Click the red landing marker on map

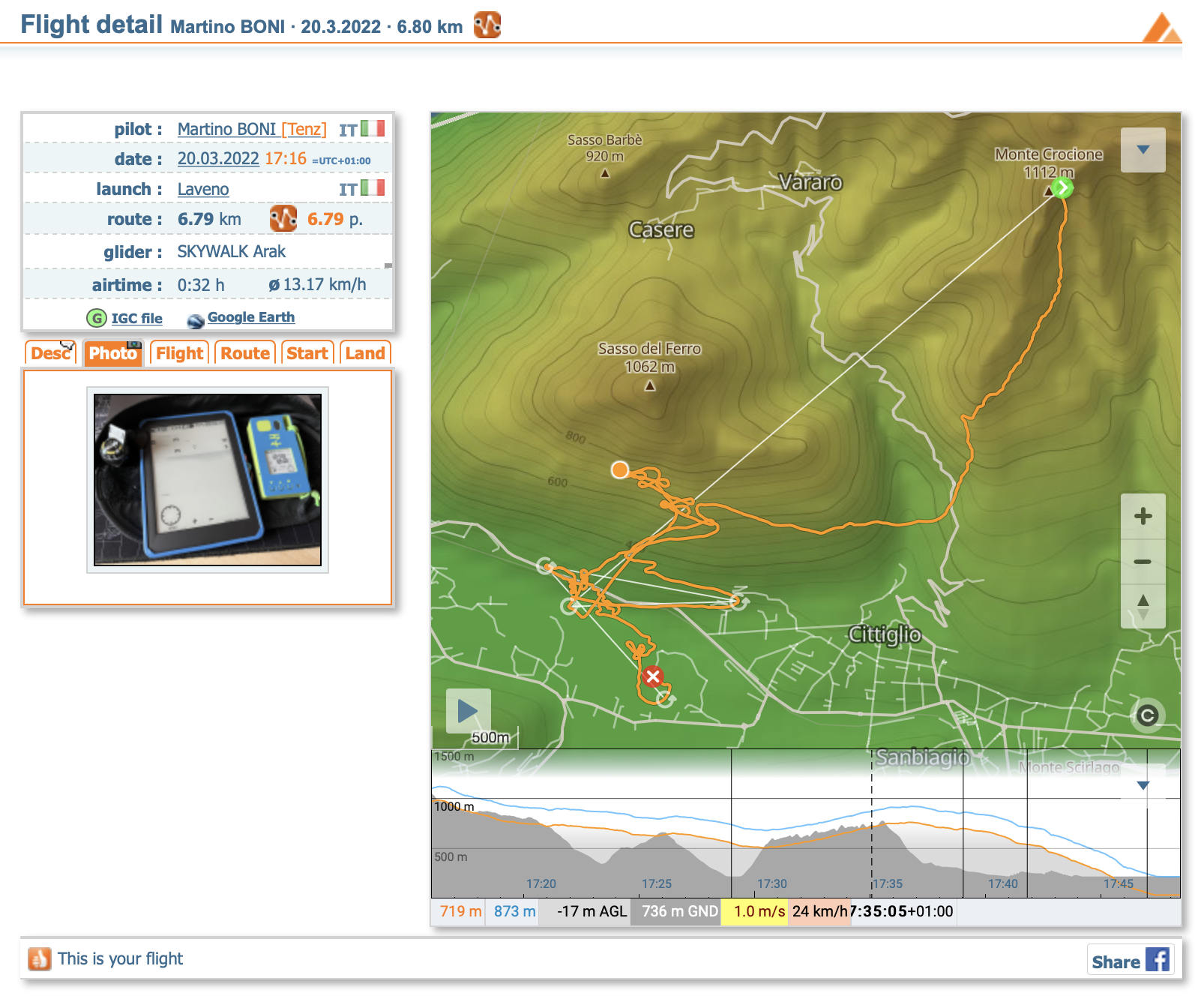653,676
